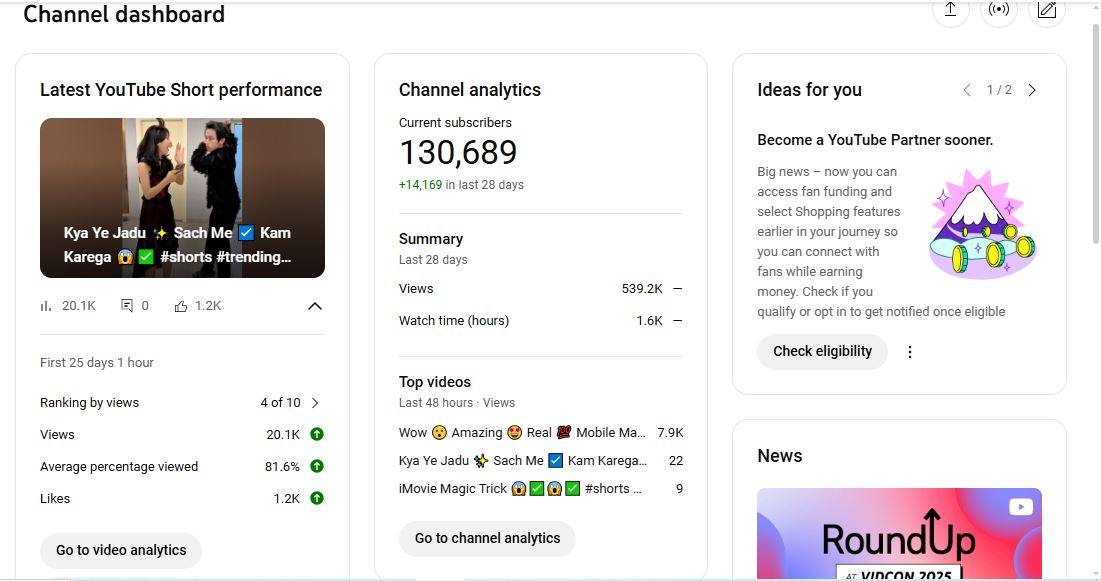Image resolution: width=1101 pixels, height=581 pixels.
Task: Open three-dot menu beside Check eligibility
Action: [910, 352]
